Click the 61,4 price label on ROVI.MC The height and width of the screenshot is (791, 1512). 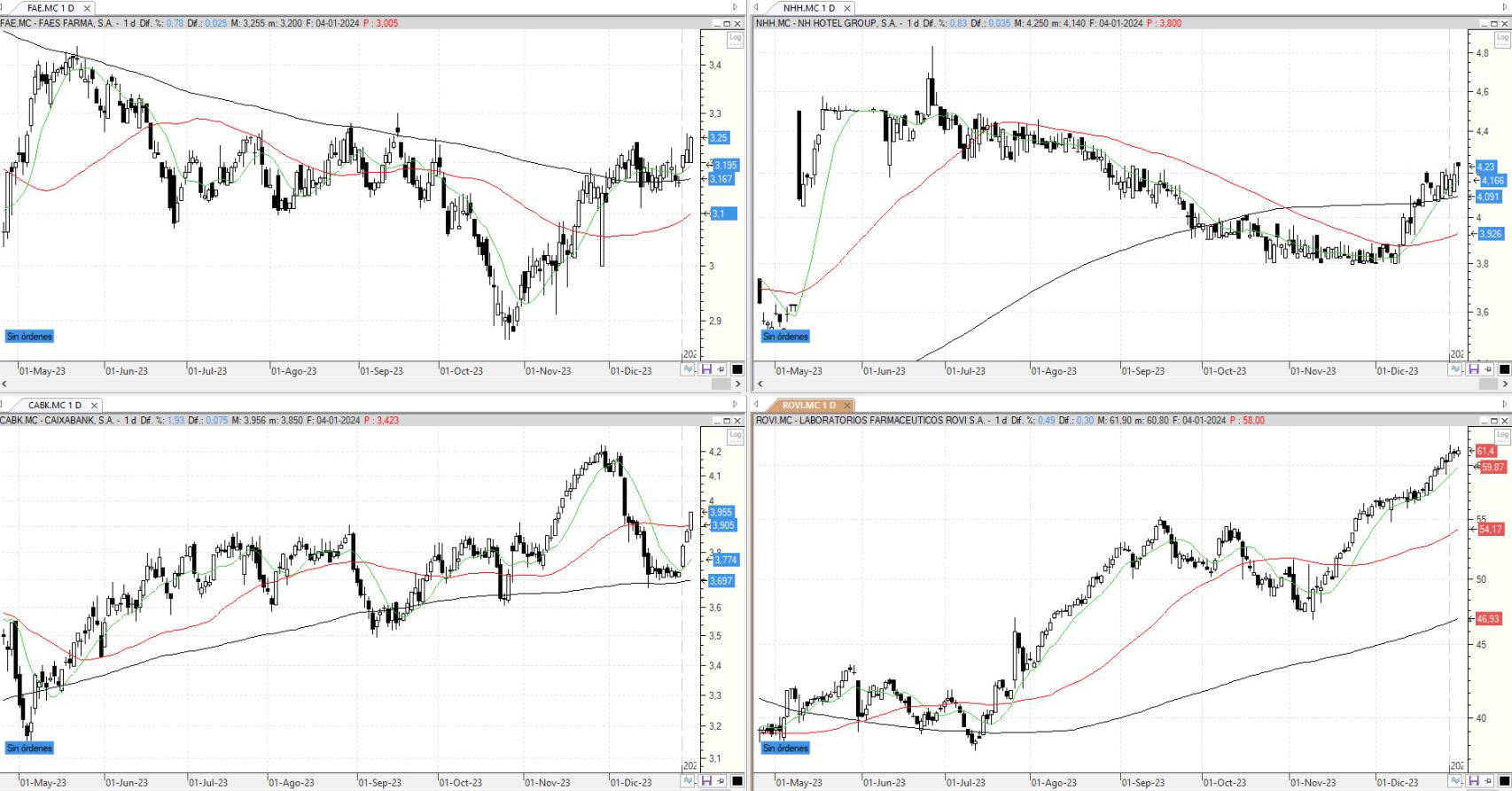(1486, 451)
